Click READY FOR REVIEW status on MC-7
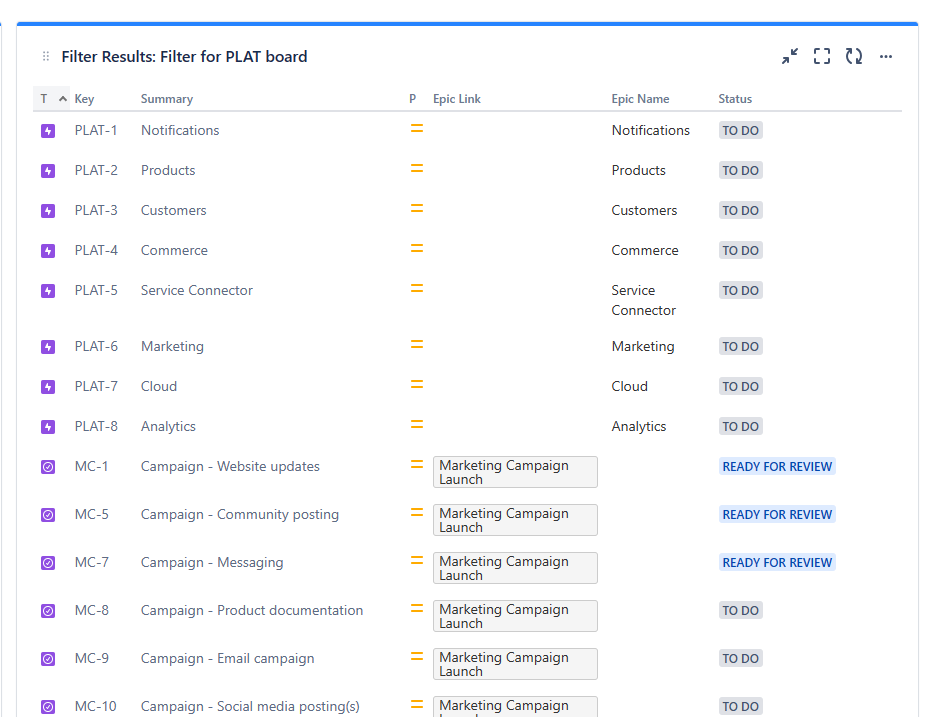943x717 pixels. [x=777, y=562]
